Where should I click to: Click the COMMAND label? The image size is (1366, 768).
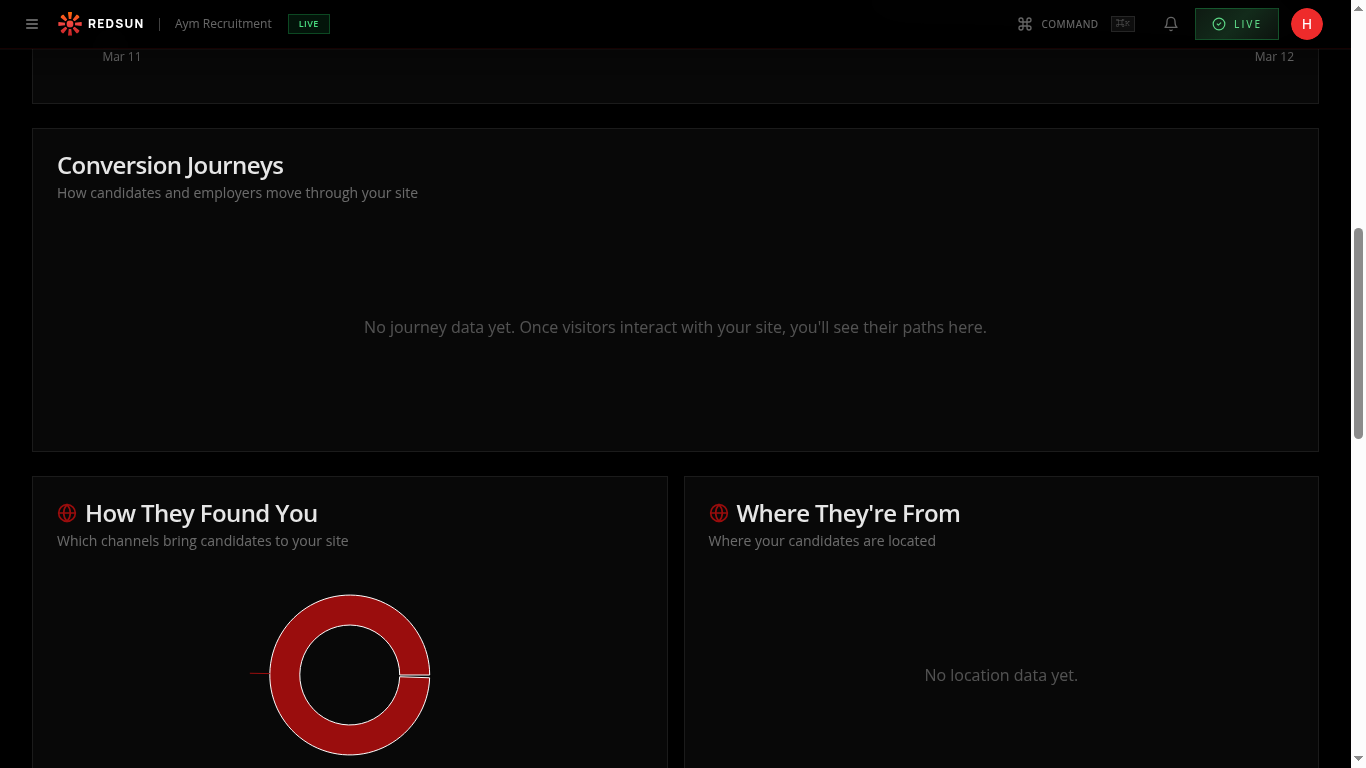point(1069,24)
